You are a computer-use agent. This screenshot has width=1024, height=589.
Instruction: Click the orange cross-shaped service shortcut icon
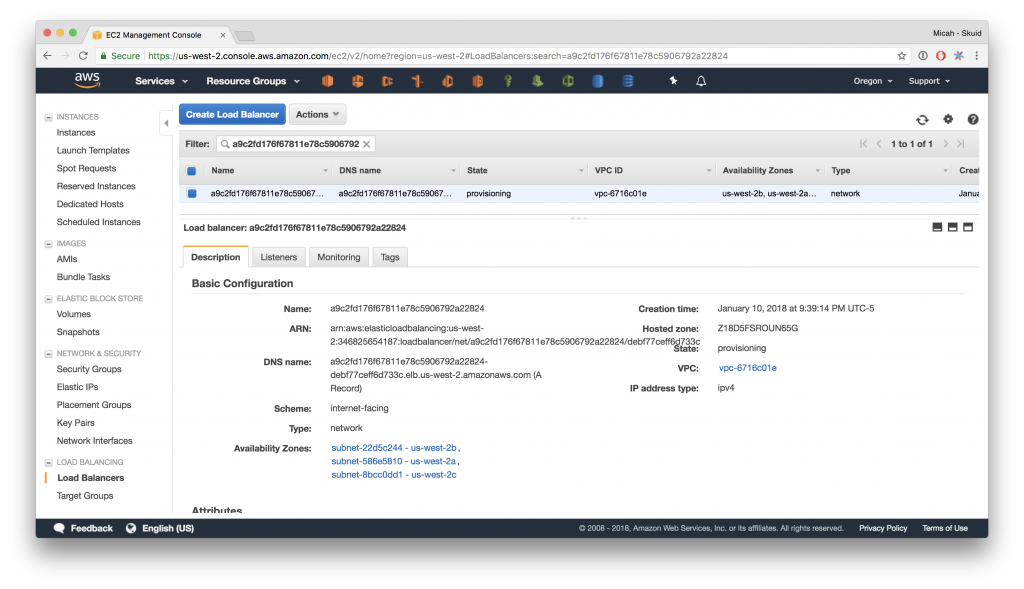[417, 81]
